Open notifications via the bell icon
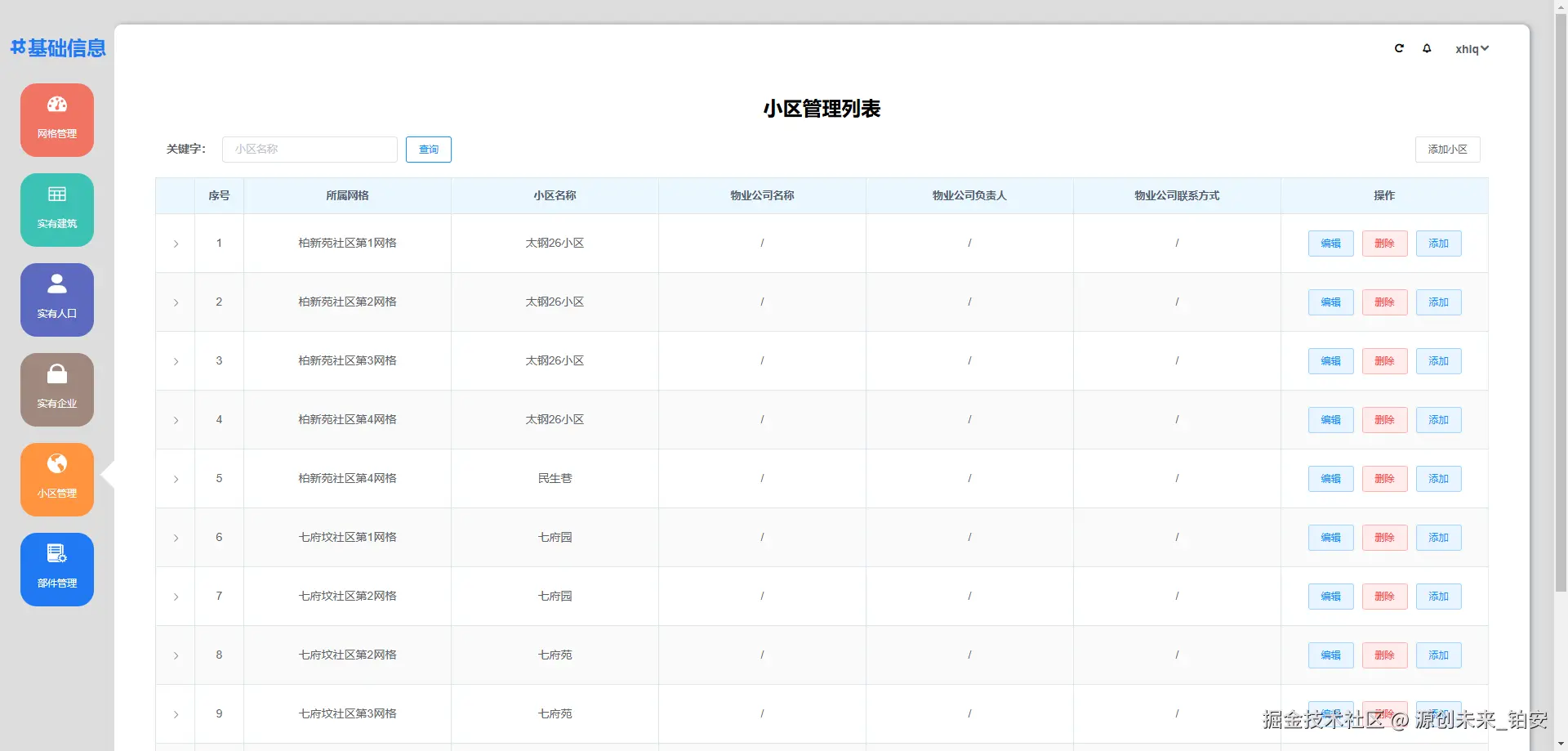The height and width of the screenshot is (751, 1568). 1427,48
